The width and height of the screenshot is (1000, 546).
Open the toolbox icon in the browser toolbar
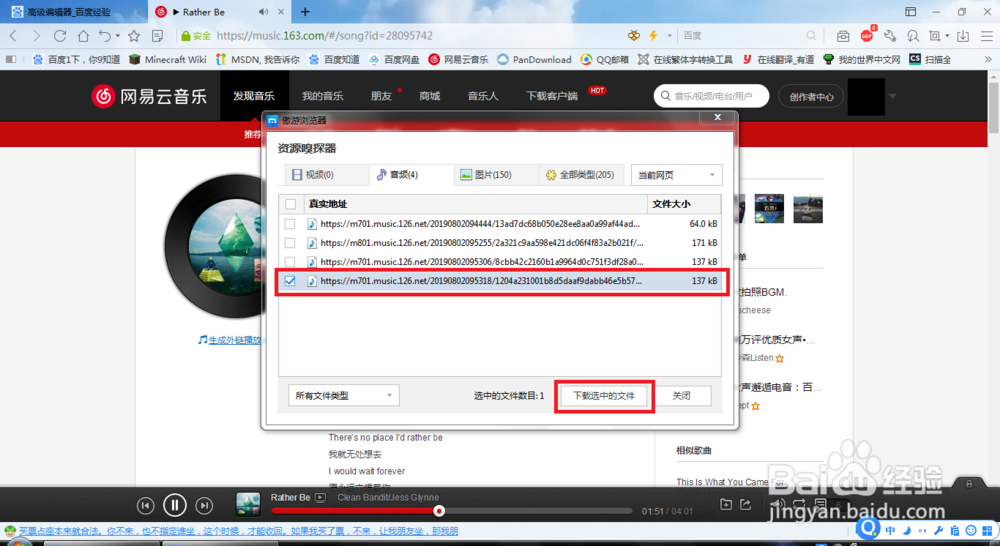[843, 36]
